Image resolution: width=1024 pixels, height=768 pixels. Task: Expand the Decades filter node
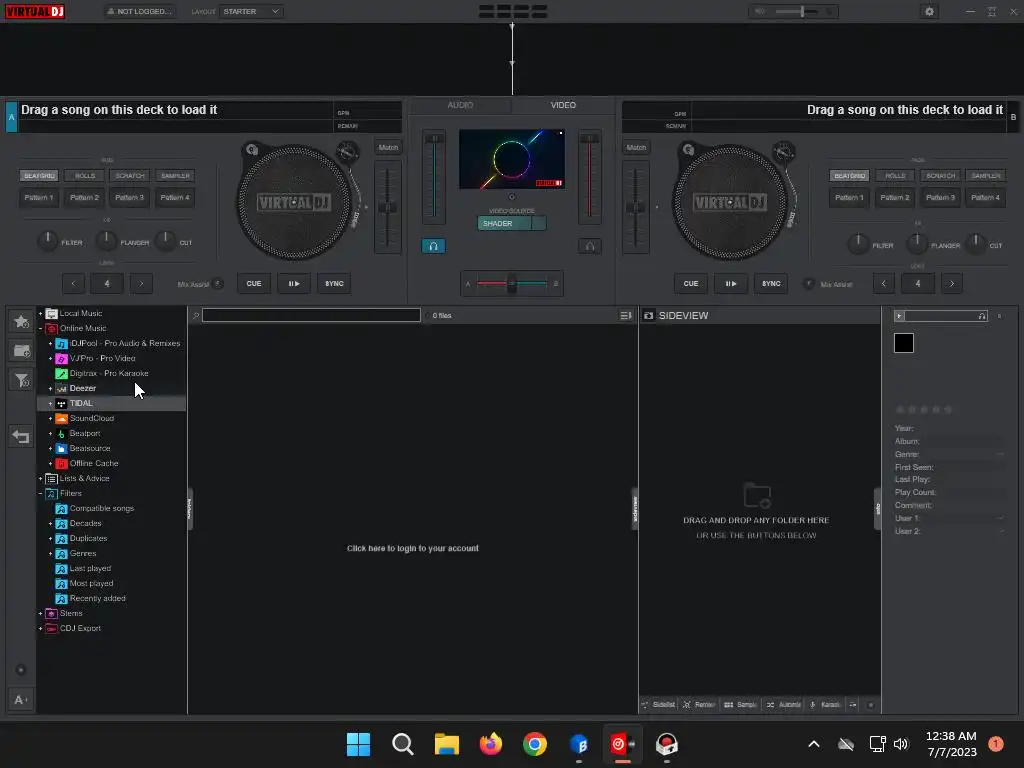click(50, 524)
